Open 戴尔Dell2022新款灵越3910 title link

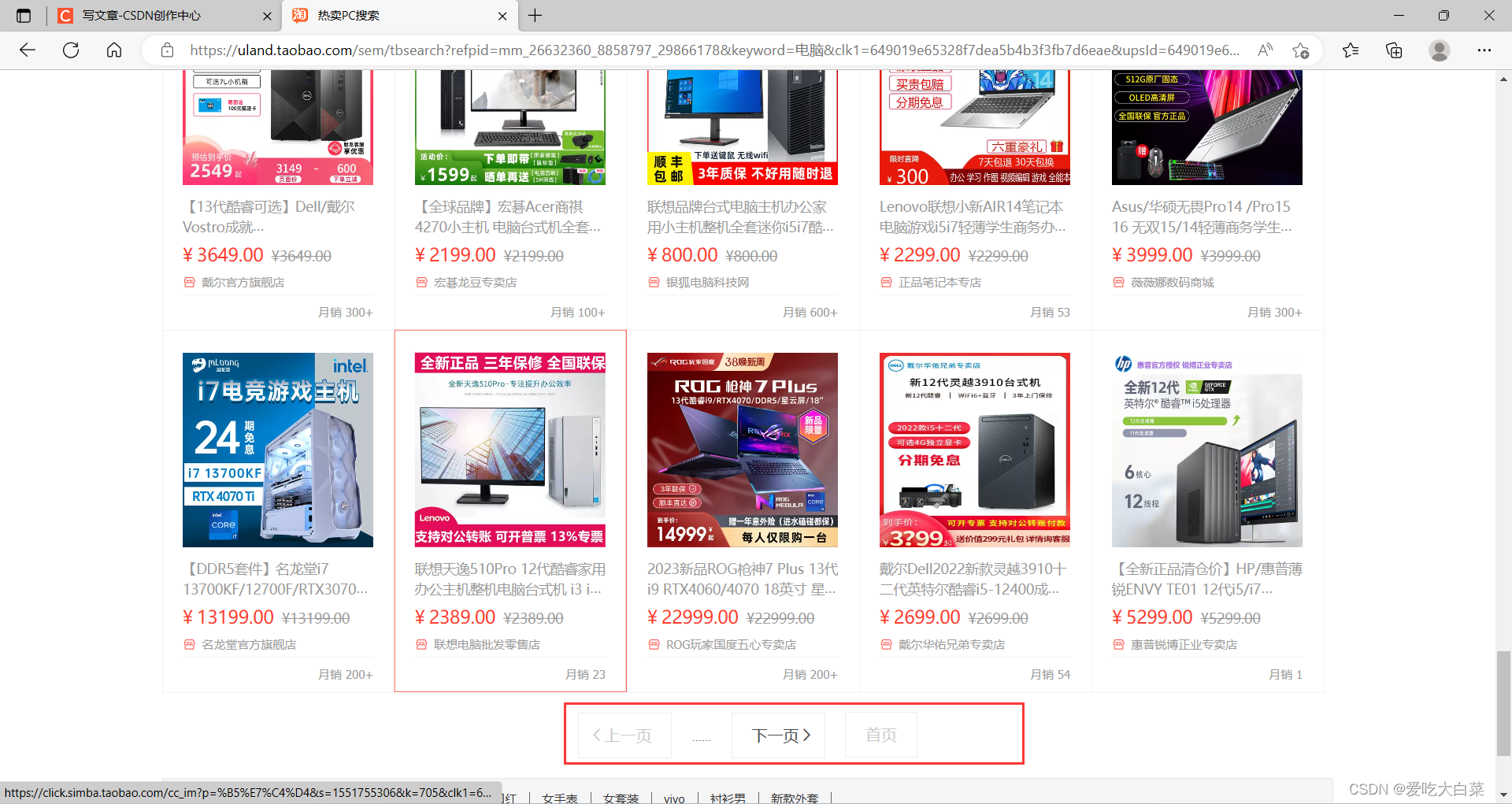click(x=973, y=579)
